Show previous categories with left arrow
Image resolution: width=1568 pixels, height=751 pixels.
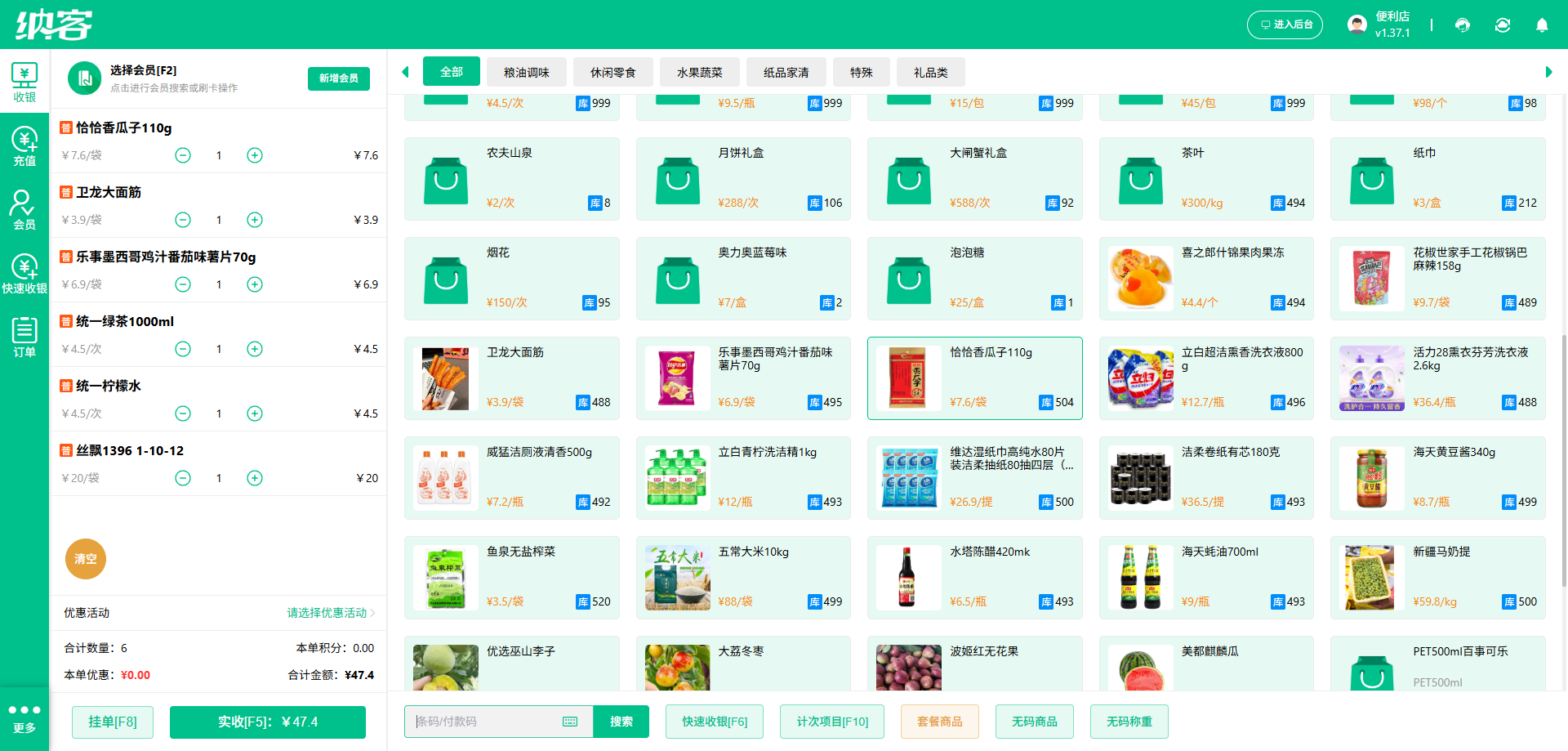pos(405,72)
